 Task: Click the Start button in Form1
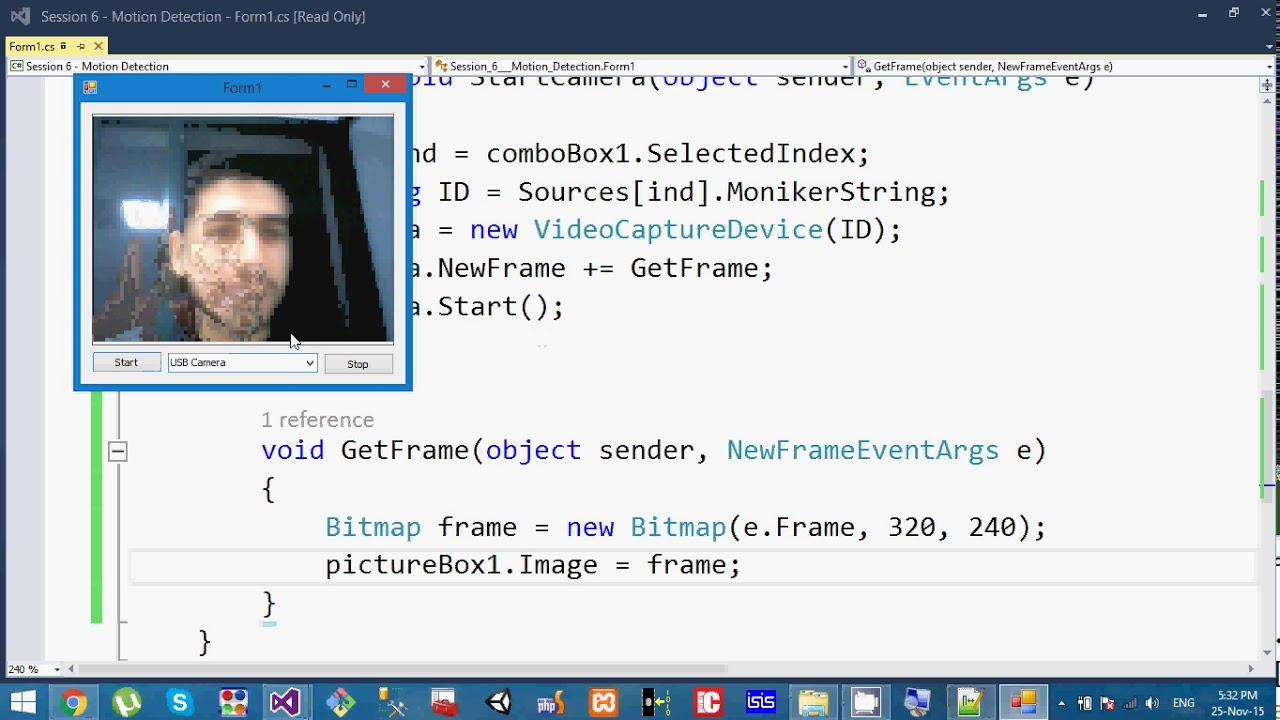[x=126, y=363]
